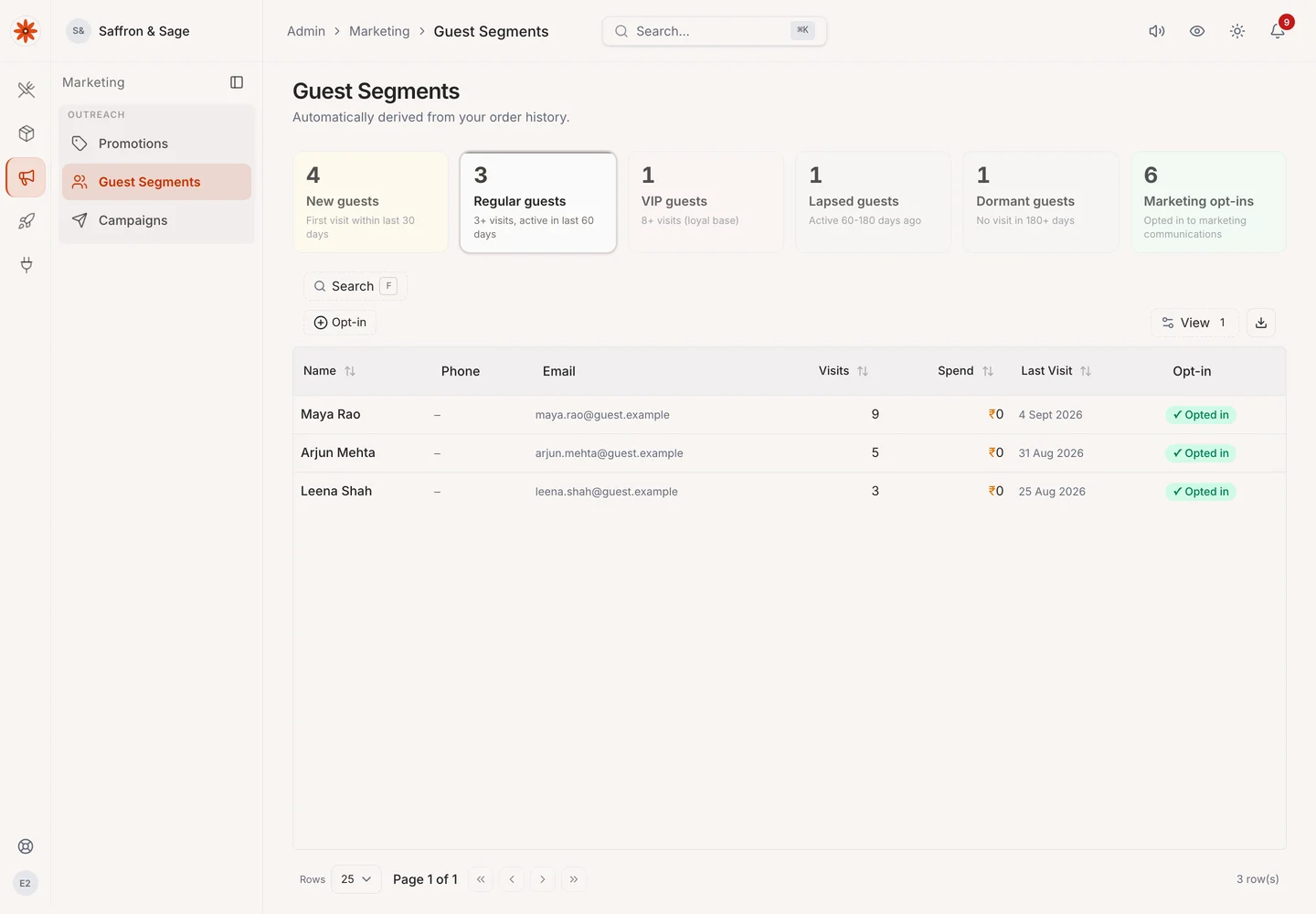Sort the table by Visits
This screenshot has height=914, width=1316.
click(844, 371)
